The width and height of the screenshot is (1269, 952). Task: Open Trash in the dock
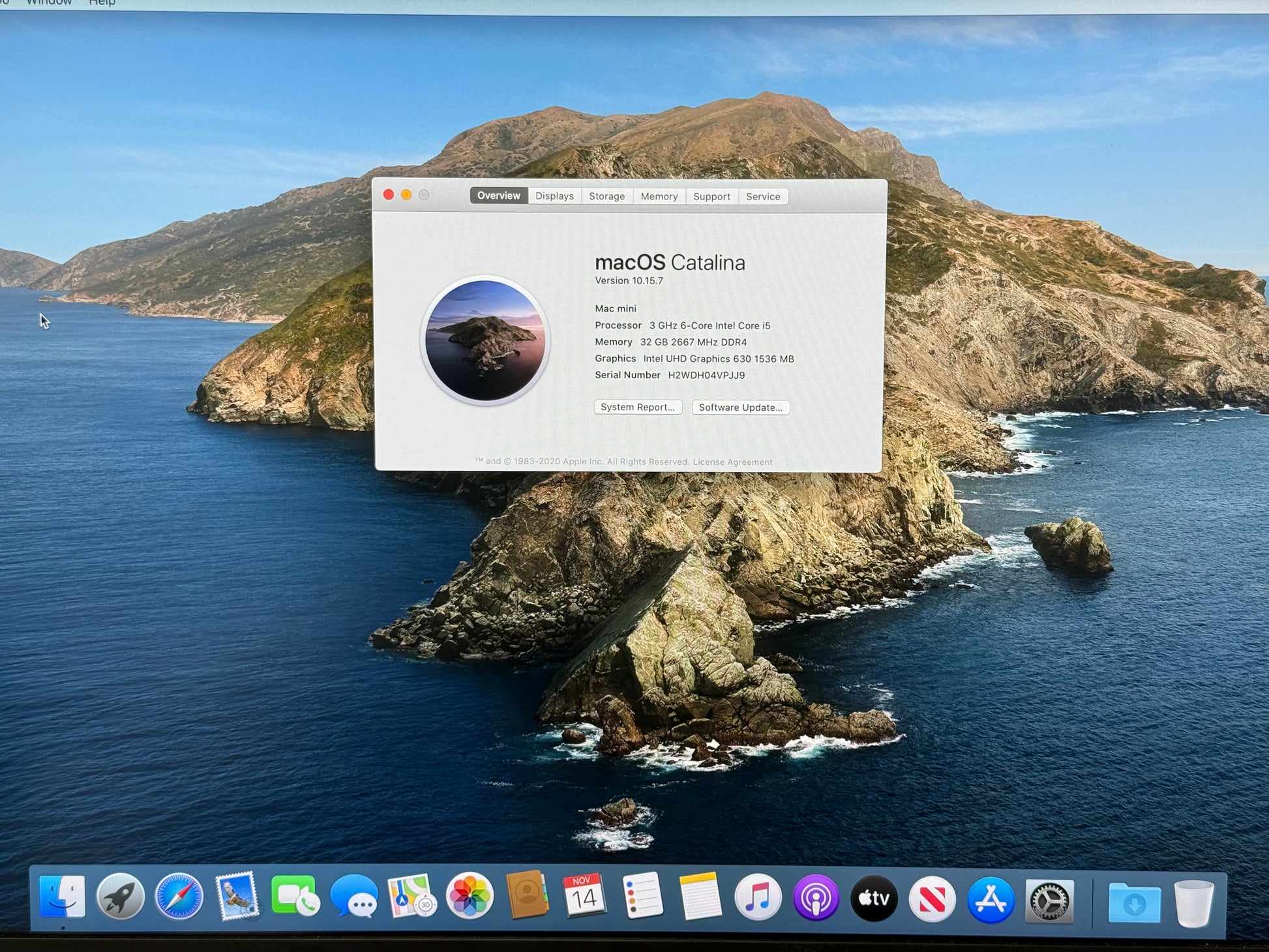tap(1193, 903)
